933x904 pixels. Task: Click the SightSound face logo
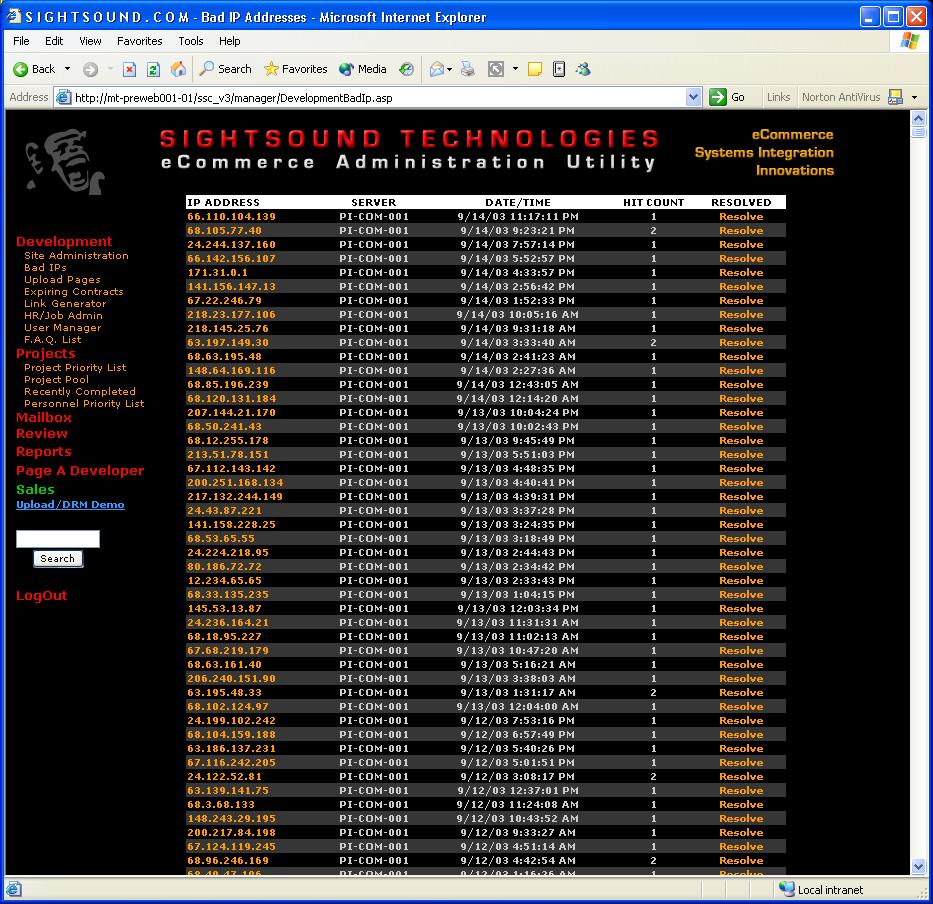tap(65, 161)
